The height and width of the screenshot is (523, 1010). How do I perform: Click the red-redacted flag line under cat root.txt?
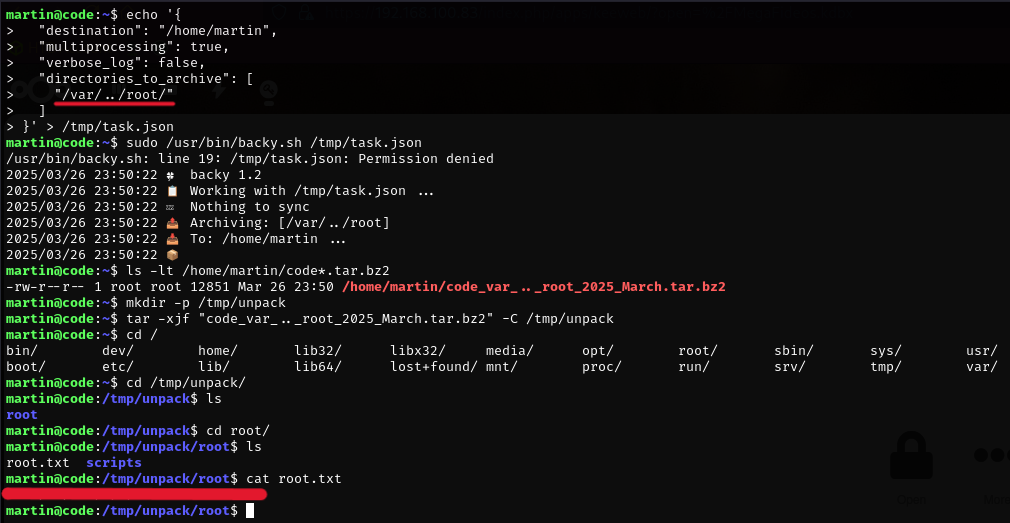135,494
